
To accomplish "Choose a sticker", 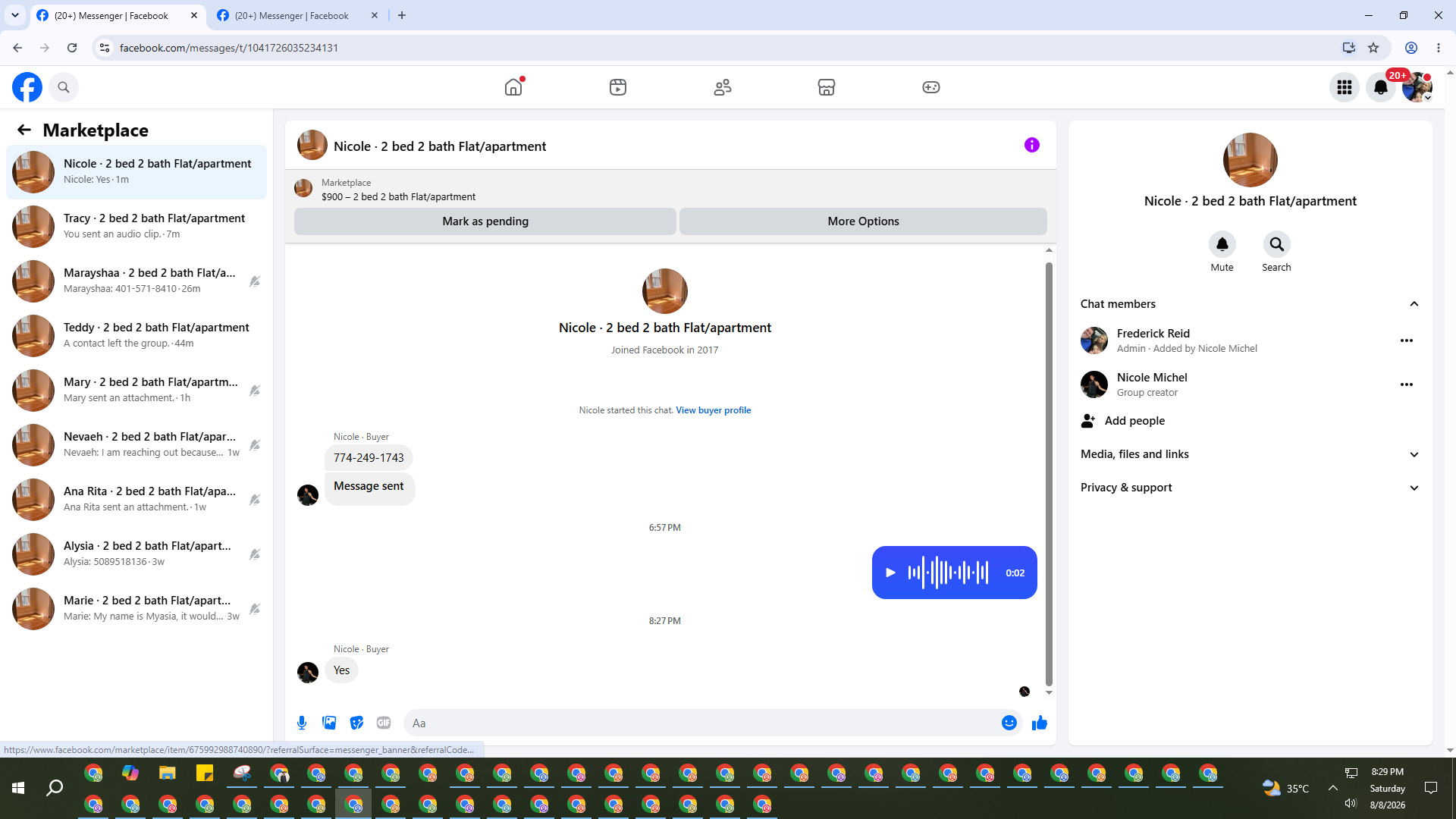I will (356, 723).
